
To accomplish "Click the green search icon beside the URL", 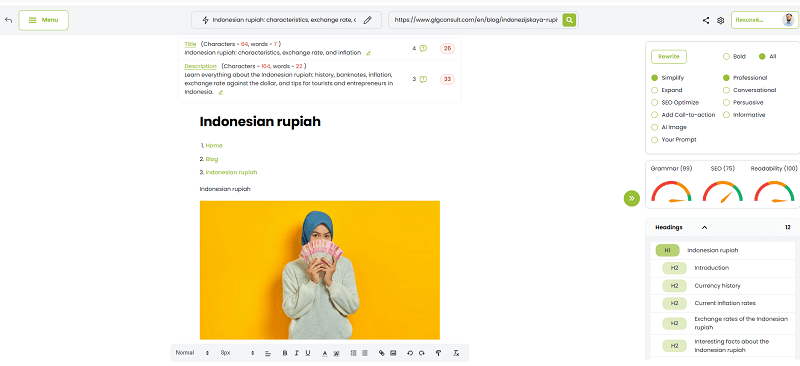I will 569,20.
